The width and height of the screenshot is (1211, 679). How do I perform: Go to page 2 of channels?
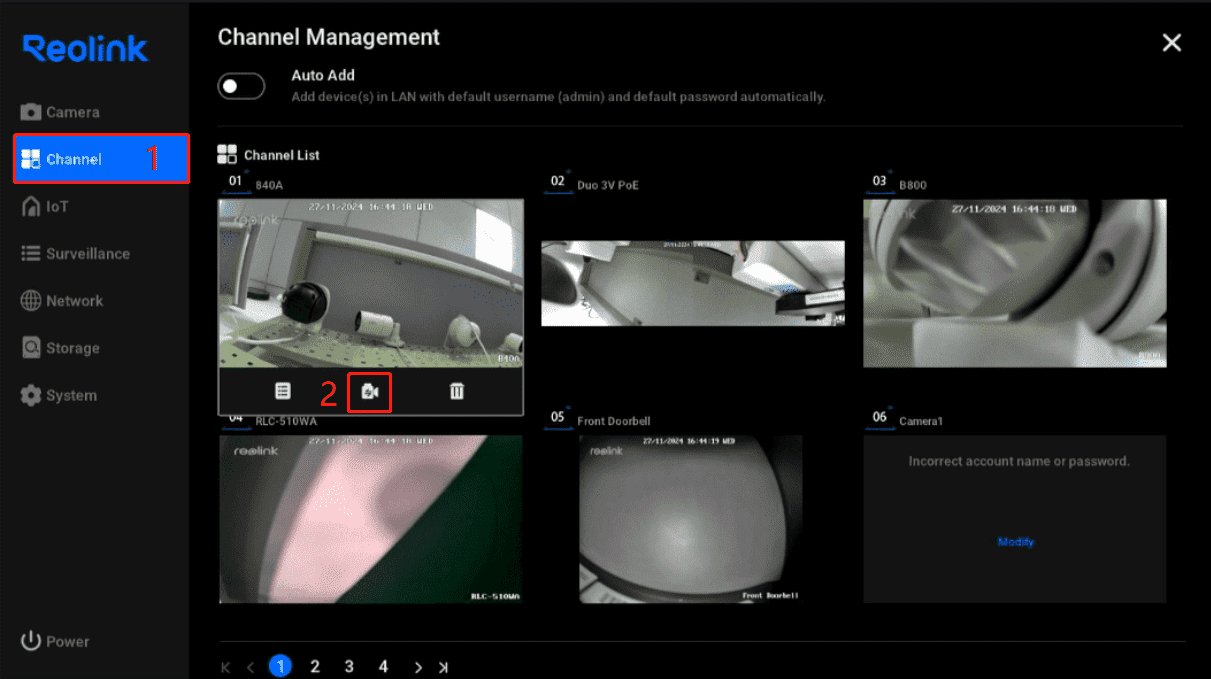315,666
